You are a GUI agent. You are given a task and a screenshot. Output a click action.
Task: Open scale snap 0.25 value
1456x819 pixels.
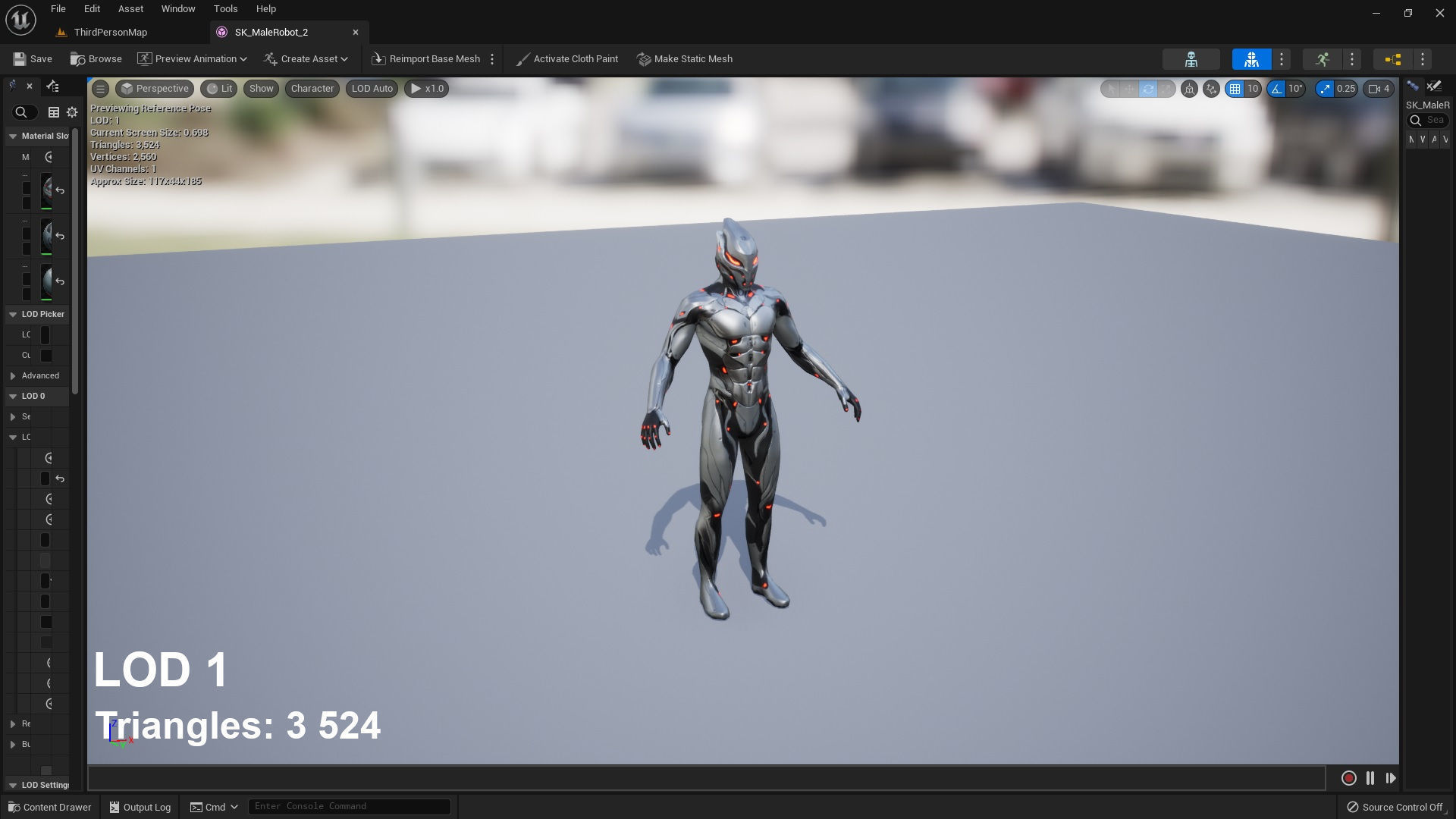pos(1346,89)
